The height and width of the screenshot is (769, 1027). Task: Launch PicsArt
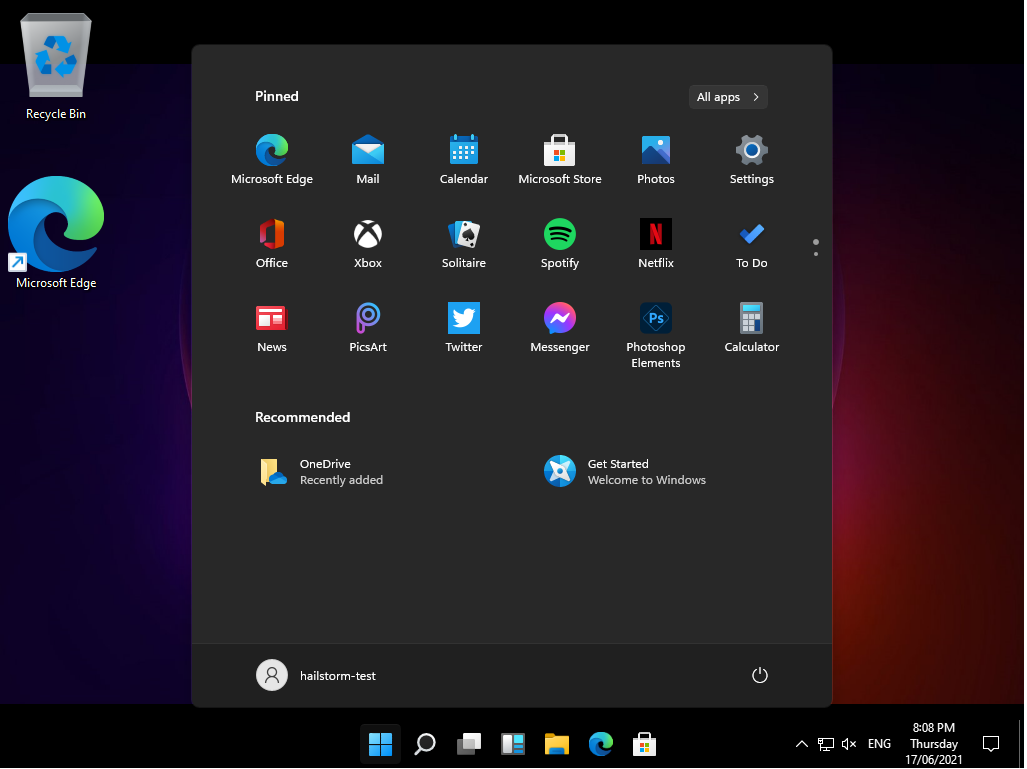(x=367, y=328)
